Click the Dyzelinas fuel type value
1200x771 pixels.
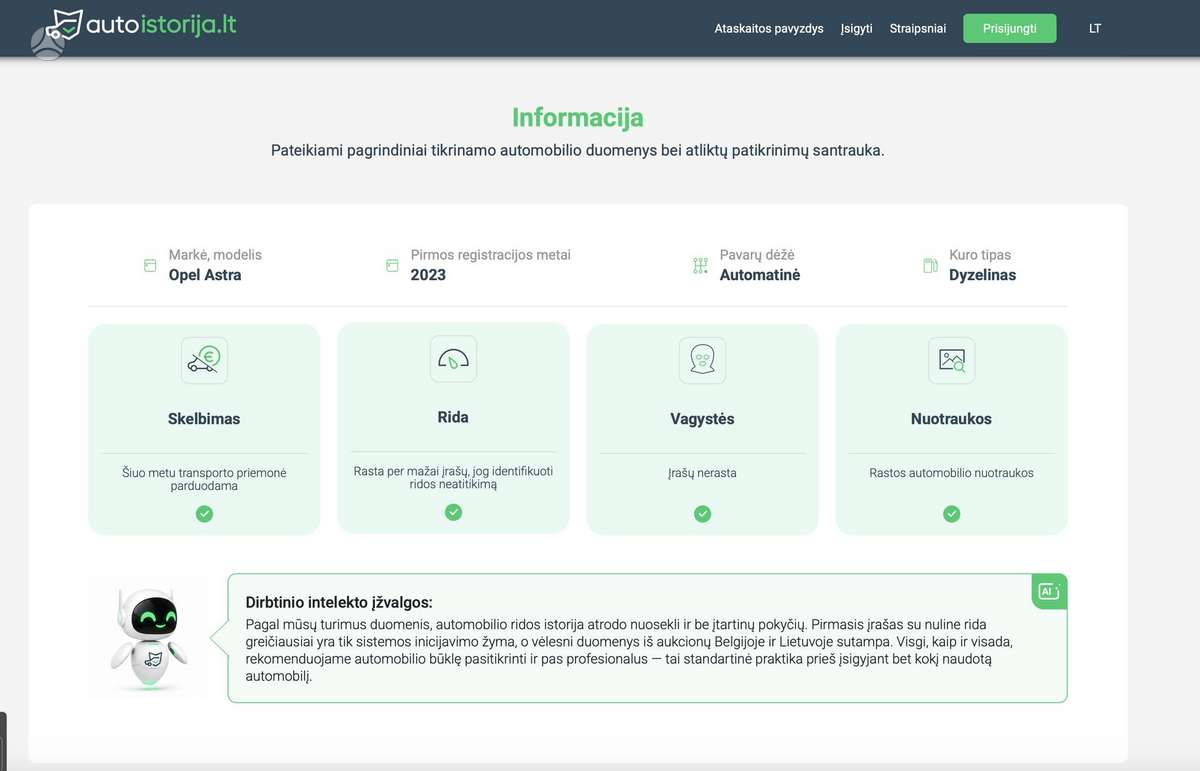click(982, 275)
